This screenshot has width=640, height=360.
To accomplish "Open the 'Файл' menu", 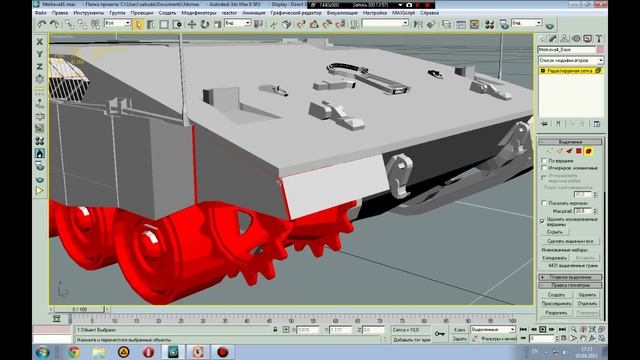I will pos(40,13).
